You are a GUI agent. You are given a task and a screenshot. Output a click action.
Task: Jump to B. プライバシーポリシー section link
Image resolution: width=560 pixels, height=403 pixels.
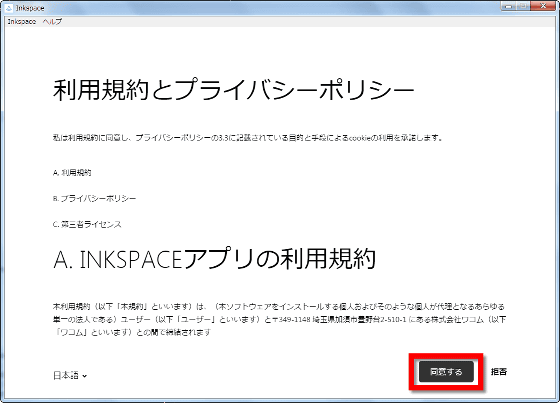tap(94, 199)
